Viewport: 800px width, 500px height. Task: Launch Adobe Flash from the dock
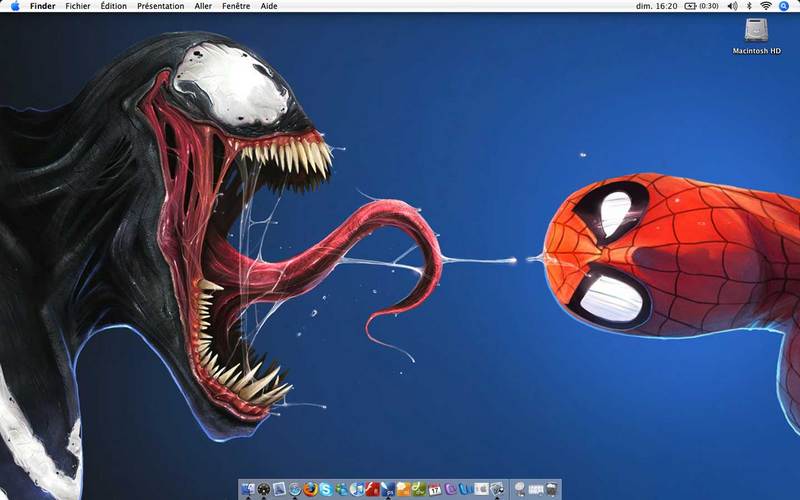372,489
